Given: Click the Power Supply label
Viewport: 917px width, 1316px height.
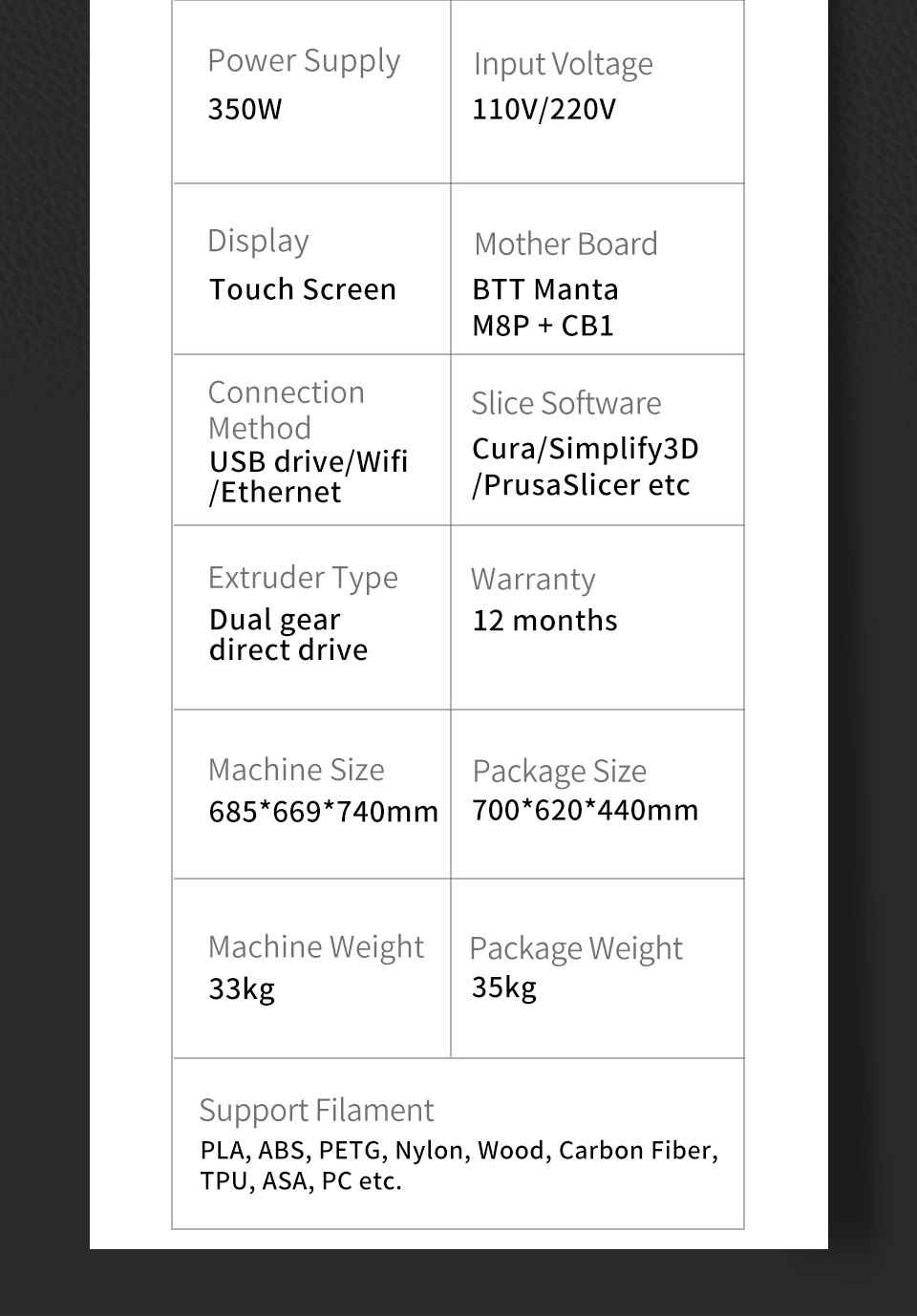Looking at the screenshot, I should pyautogui.click(x=304, y=61).
